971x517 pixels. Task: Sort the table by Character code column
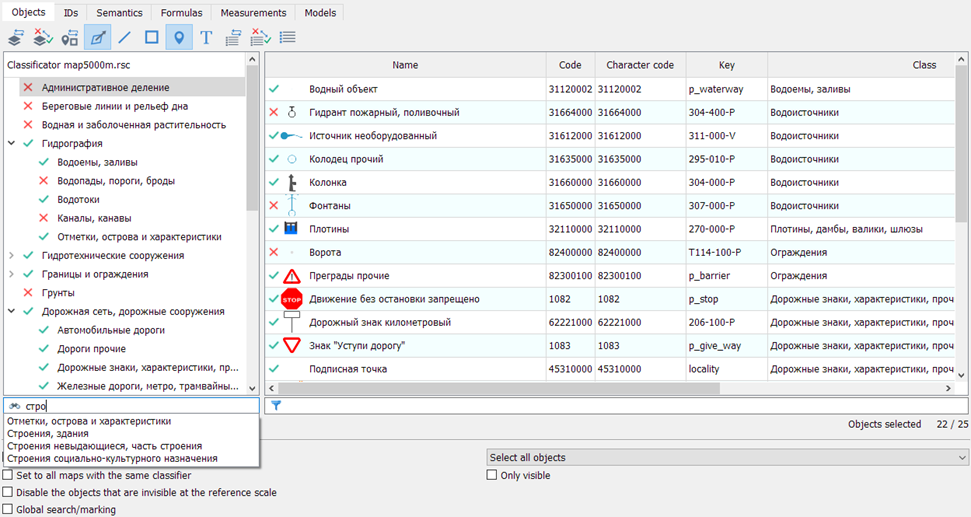coord(640,65)
